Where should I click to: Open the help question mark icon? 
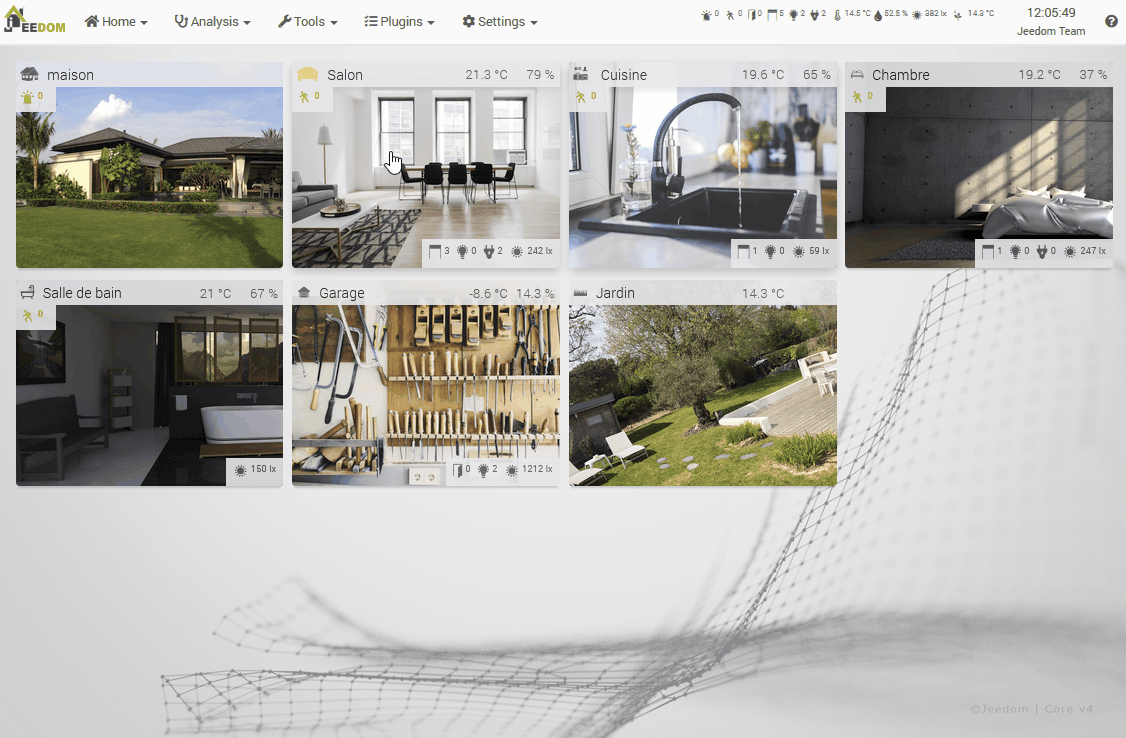1111,22
